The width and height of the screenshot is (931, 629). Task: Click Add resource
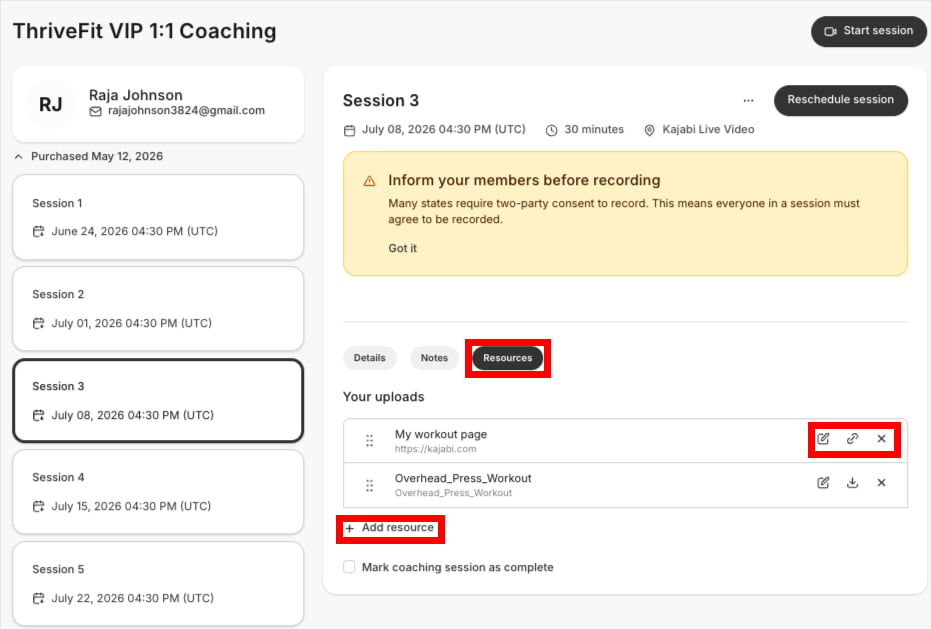click(390, 527)
